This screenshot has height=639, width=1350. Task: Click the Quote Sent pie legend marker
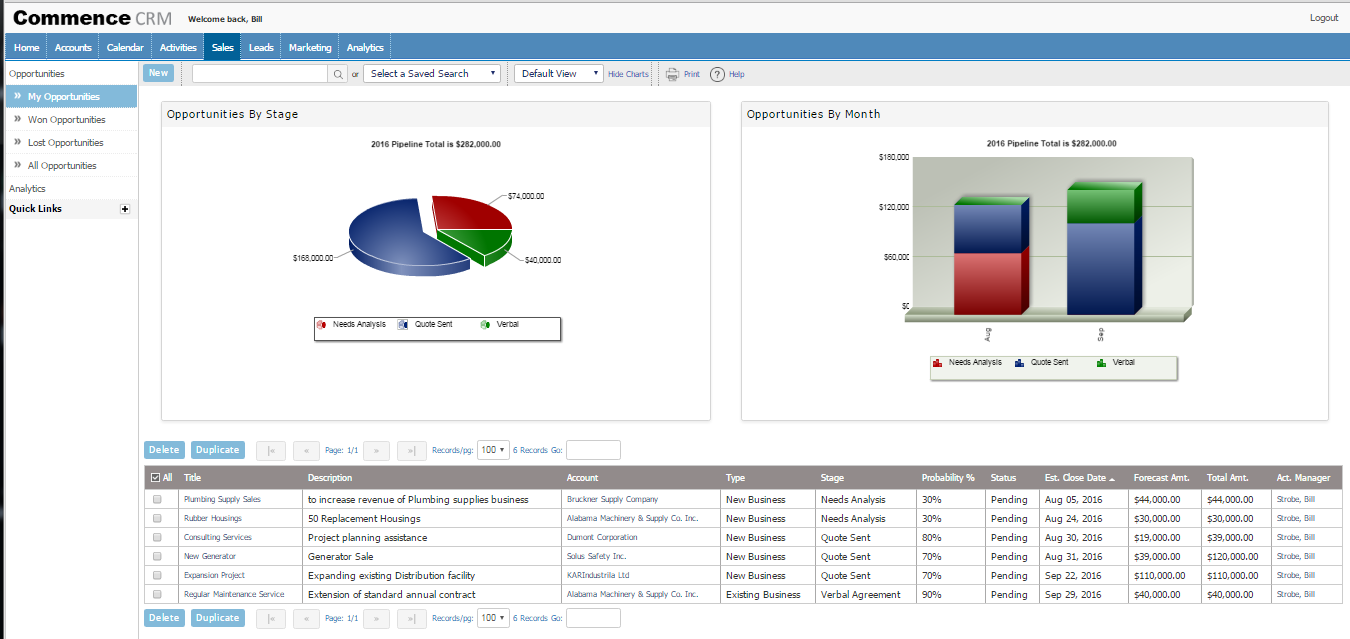402,325
